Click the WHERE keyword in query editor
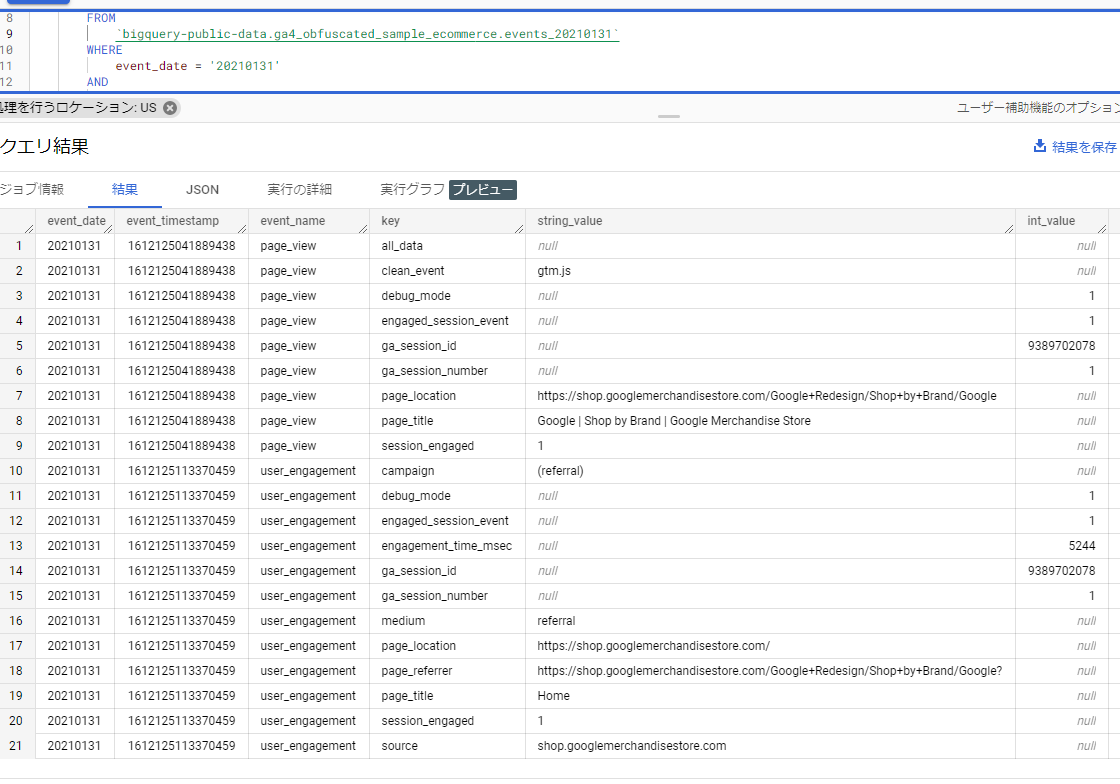The width and height of the screenshot is (1120, 784). (x=104, y=50)
